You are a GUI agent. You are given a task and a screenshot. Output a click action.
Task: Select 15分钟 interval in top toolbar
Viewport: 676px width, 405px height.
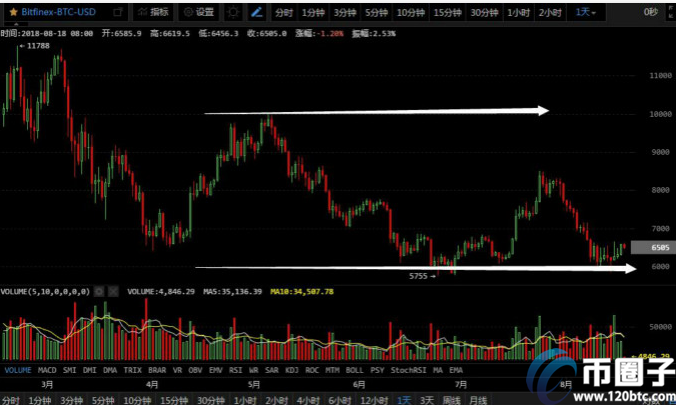[448, 12]
